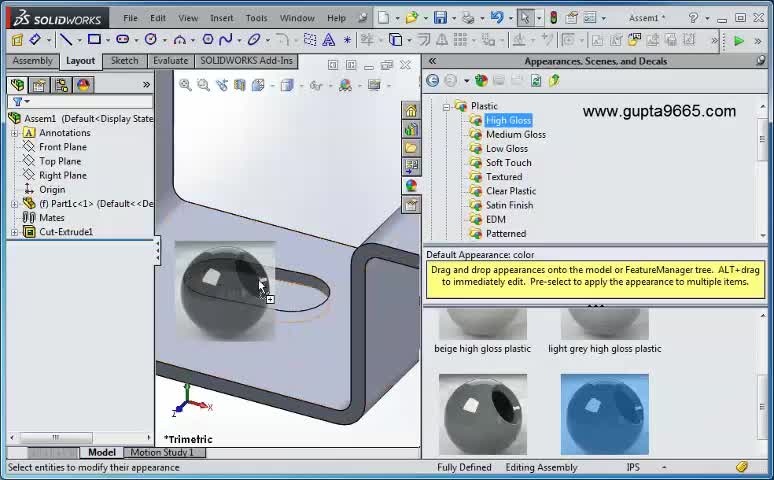The height and width of the screenshot is (480, 774).
Task: Open the Save dropdown arrow
Action: click(454, 19)
